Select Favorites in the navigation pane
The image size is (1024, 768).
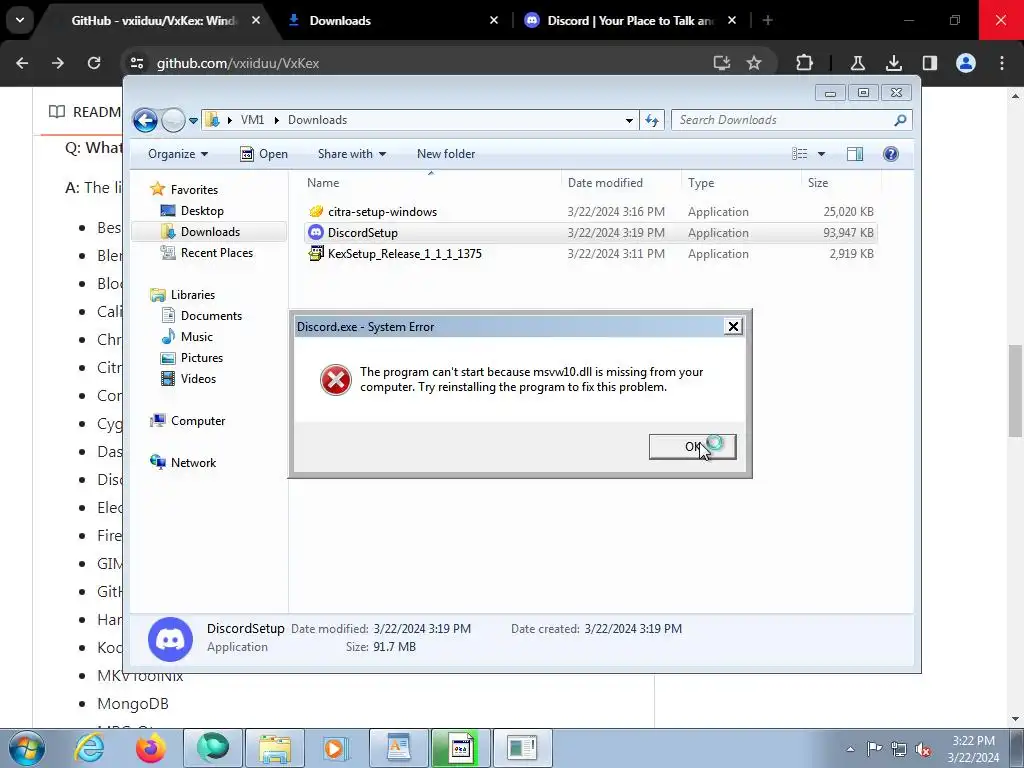194,189
